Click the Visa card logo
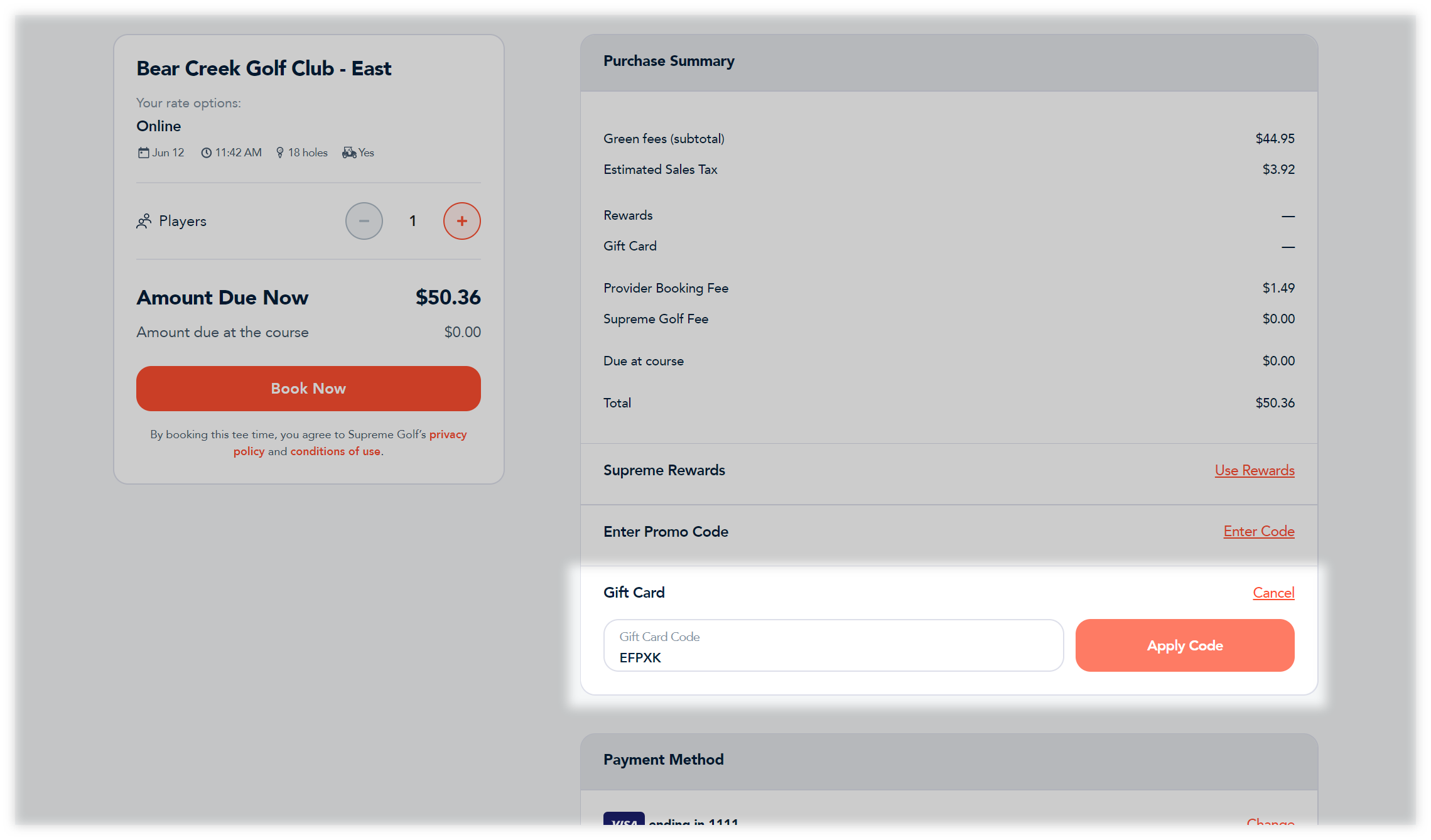The image size is (1431, 840). [624, 819]
